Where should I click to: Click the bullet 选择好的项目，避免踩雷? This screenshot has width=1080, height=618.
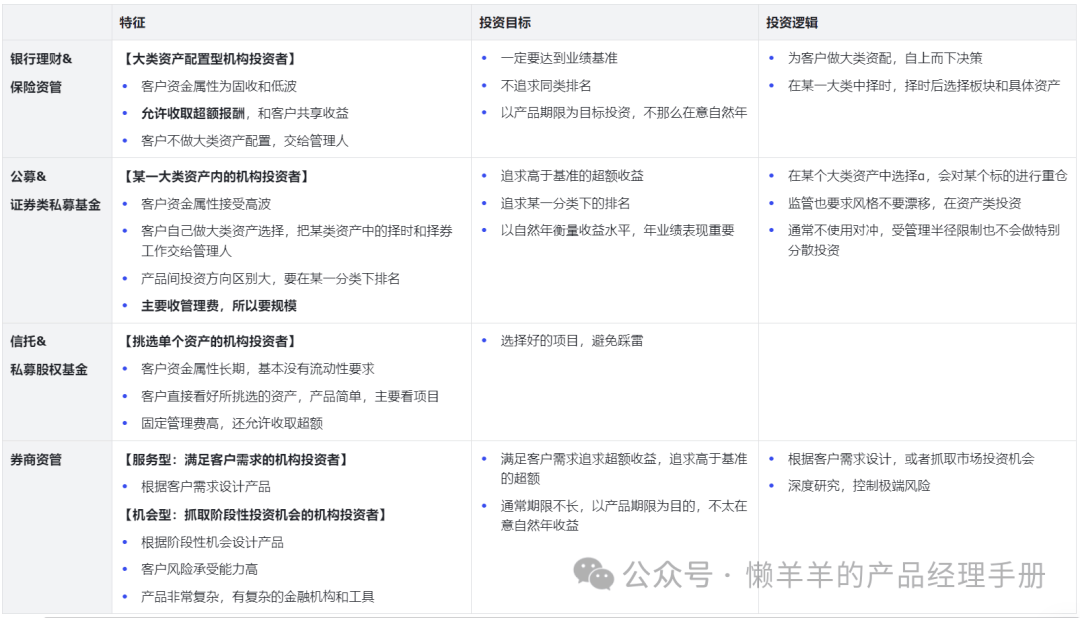pyautogui.click(x=572, y=341)
